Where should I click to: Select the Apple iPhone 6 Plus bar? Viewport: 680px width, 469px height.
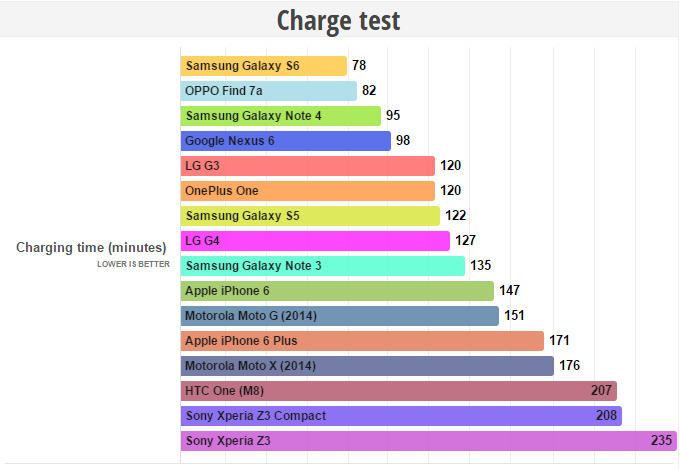(x=362, y=341)
